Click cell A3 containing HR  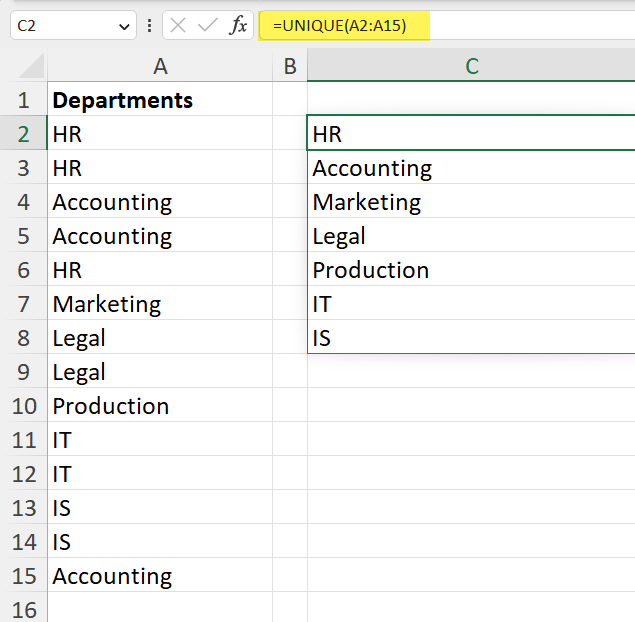[x=160, y=168]
